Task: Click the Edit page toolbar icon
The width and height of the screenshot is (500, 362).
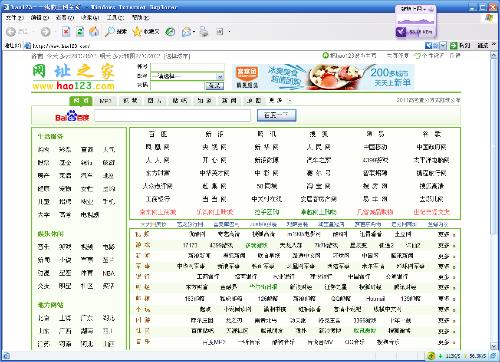Action: coord(220,32)
